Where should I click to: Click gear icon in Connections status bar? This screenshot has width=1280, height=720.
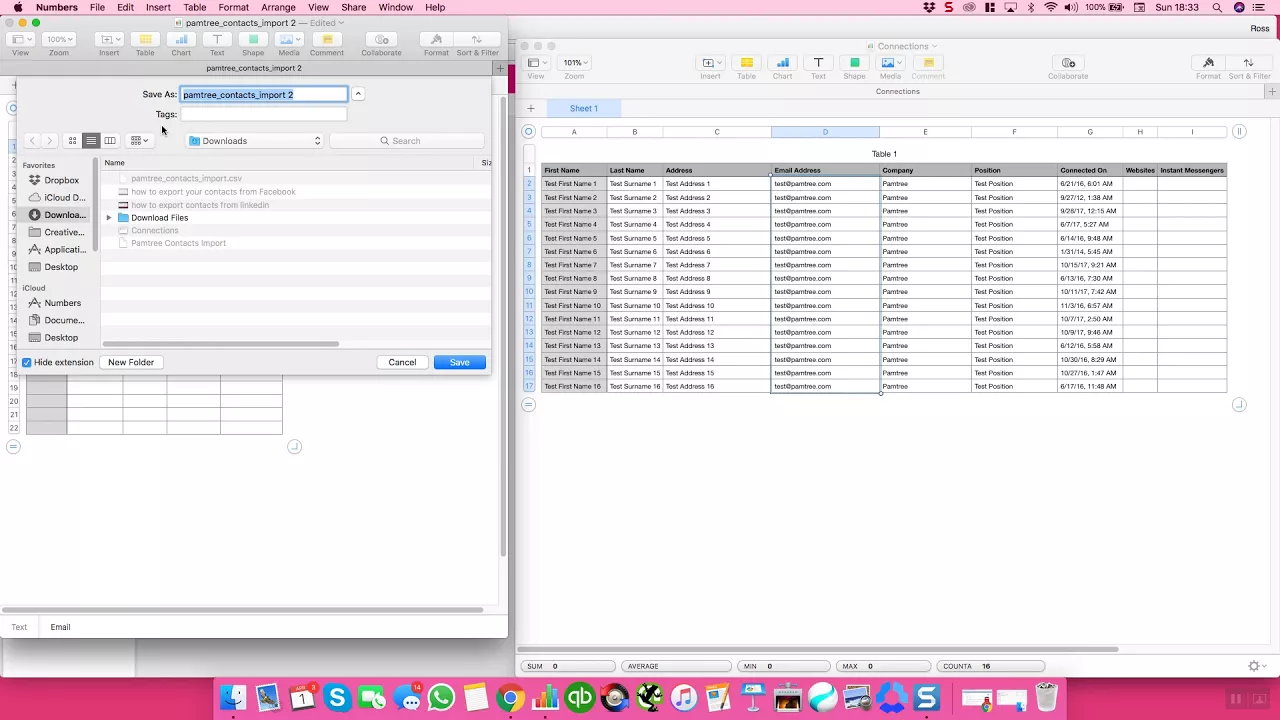[x=1254, y=666]
